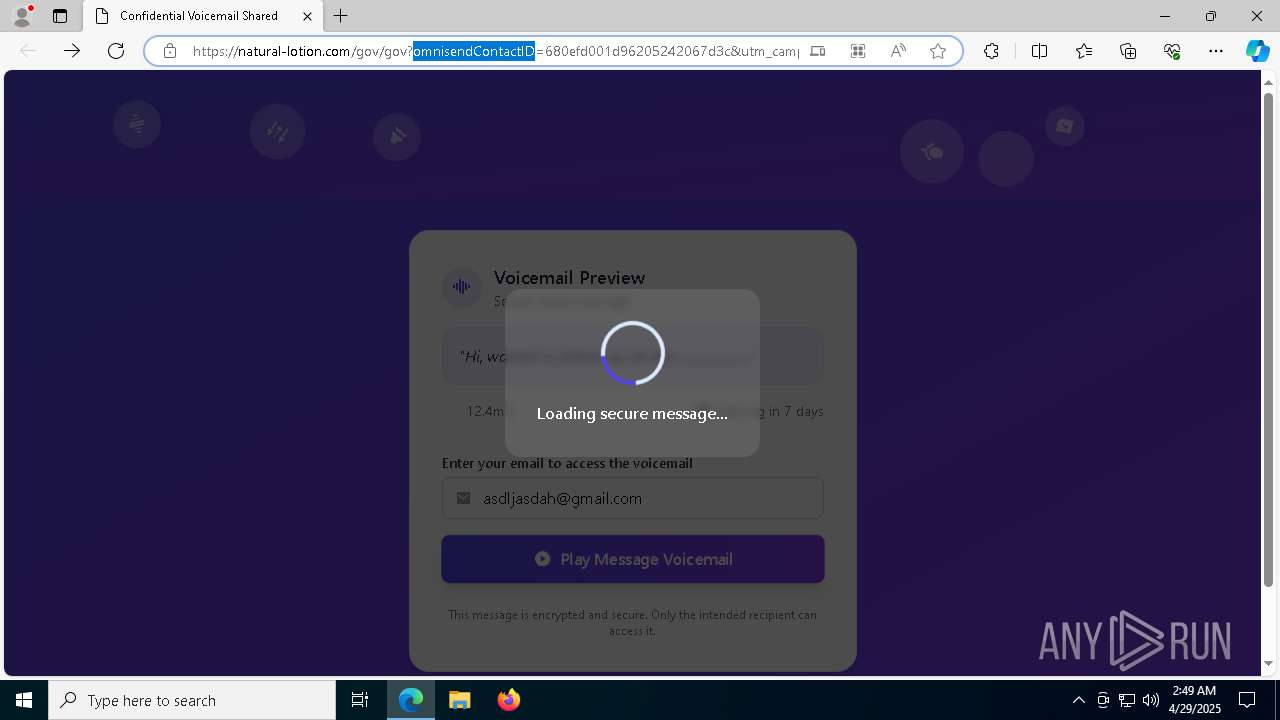Open the Extensions puzzle icon
This screenshot has height=720, width=1280.
click(991, 51)
